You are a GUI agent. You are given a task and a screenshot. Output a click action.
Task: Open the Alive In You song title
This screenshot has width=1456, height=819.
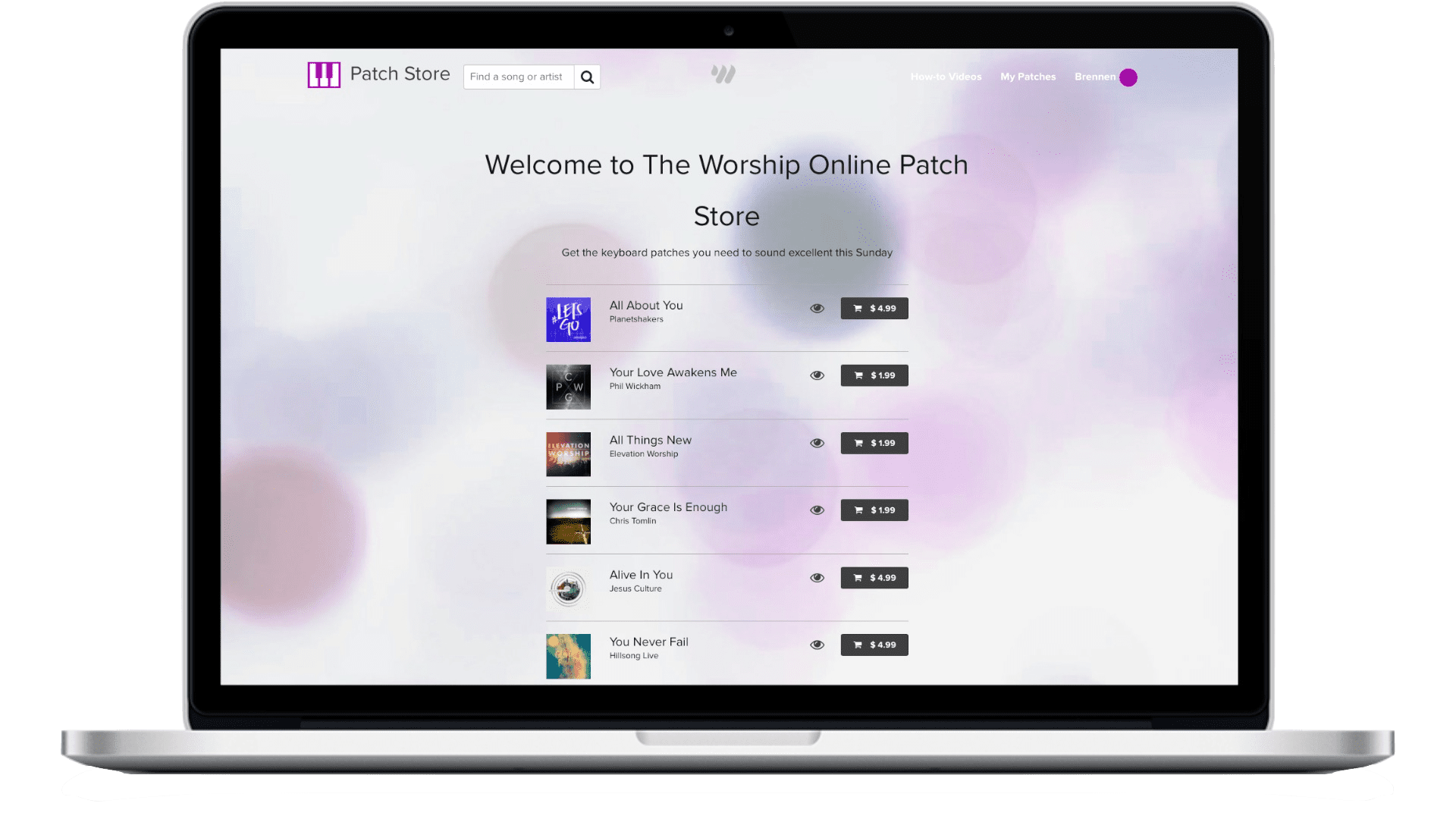(x=641, y=575)
